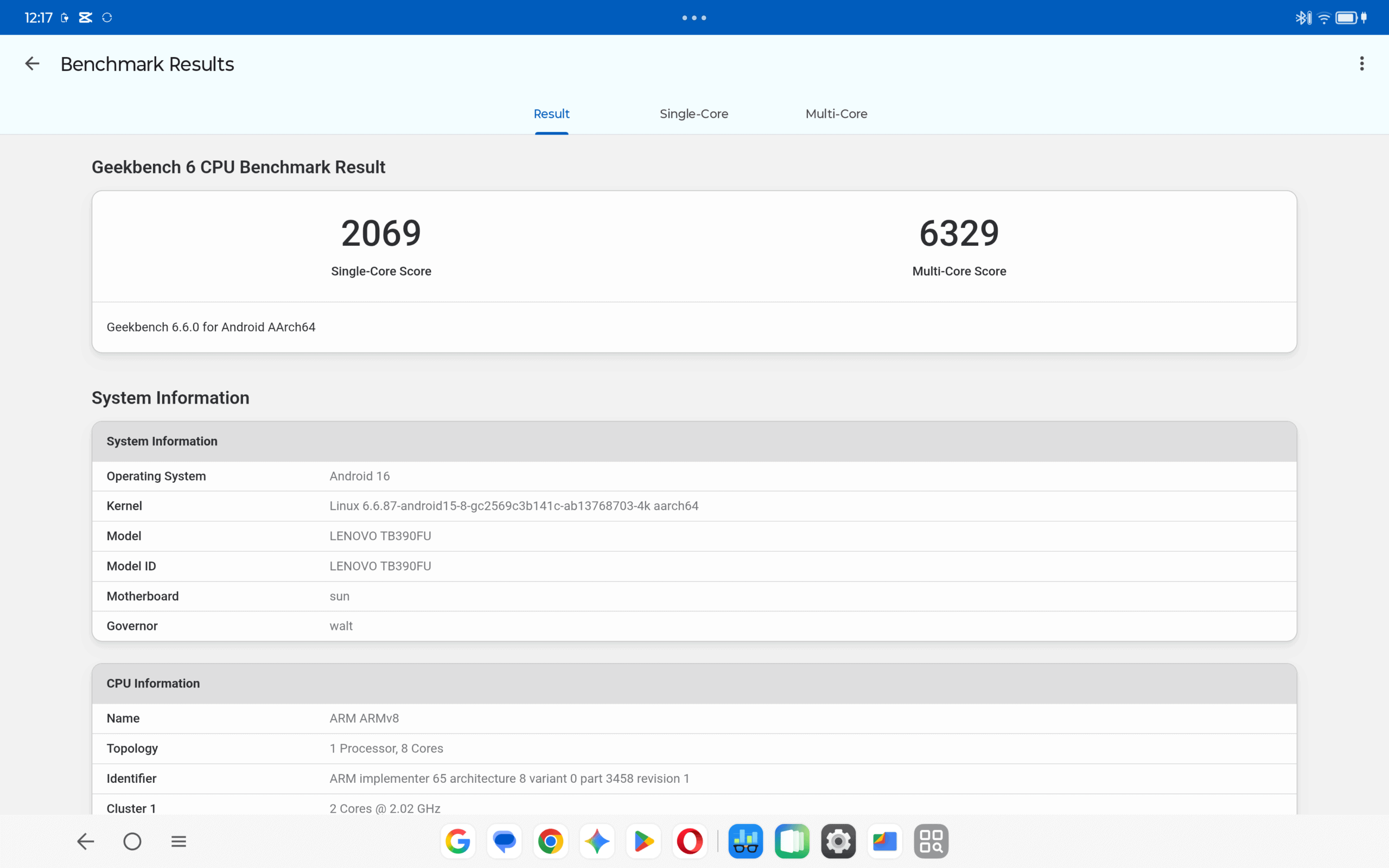Open Settings gear in the taskbar

tap(838, 841)
